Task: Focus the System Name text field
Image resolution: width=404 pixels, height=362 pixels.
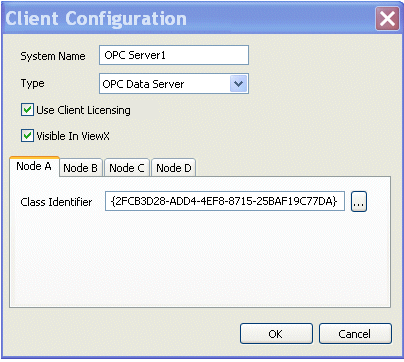Action: (174, 55)
